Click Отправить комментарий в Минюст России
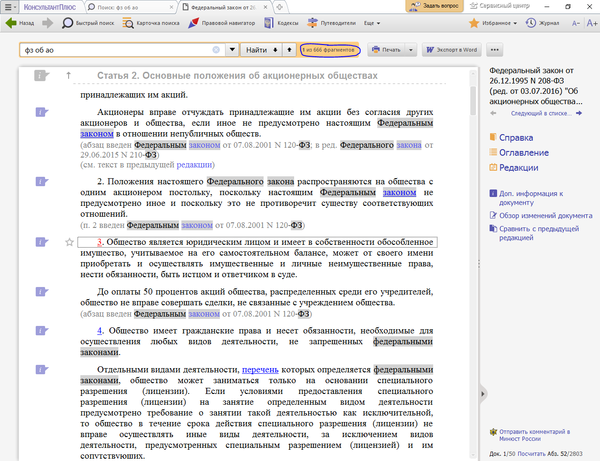600x461 pixels. point(530,435)
